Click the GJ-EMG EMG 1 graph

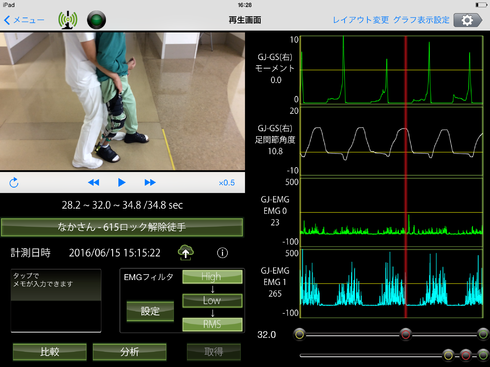click(x=392, y=283)
